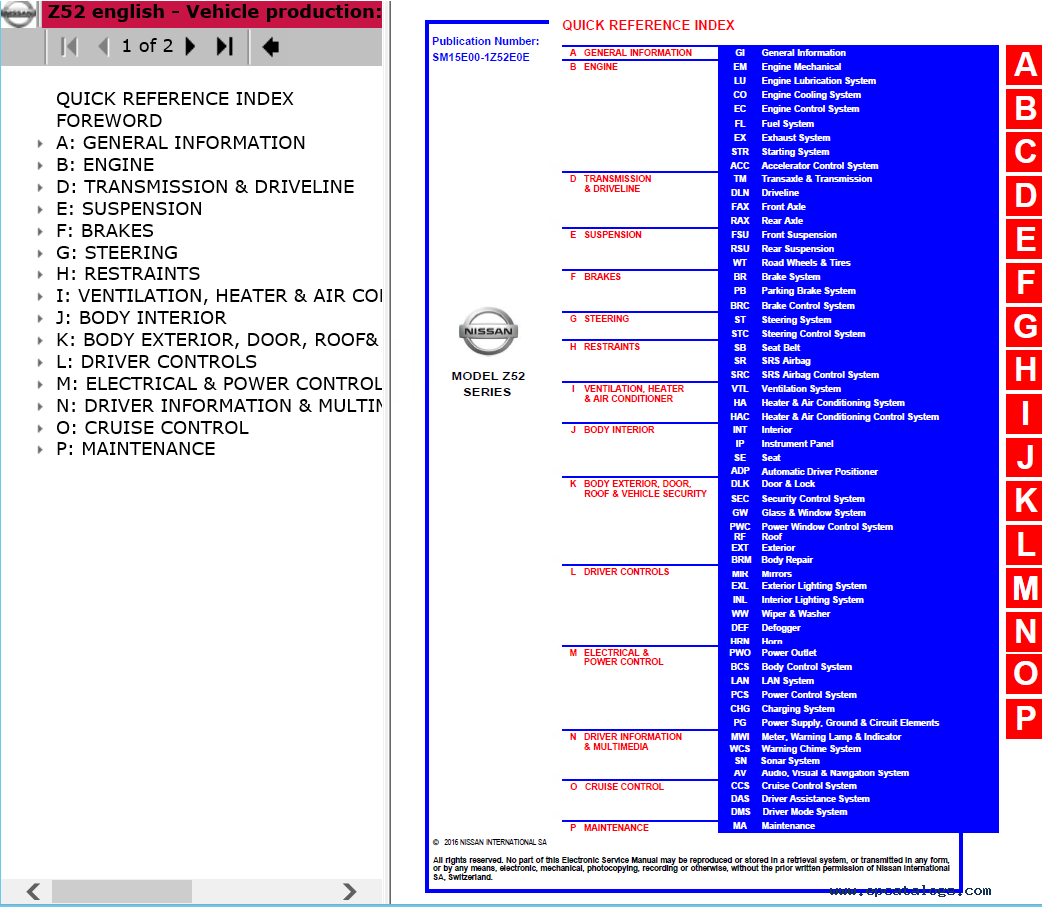This screenshot has width=1042, height=907.
Task: Open SRS Airbag Control System link
Action: [x=820, y=375]
